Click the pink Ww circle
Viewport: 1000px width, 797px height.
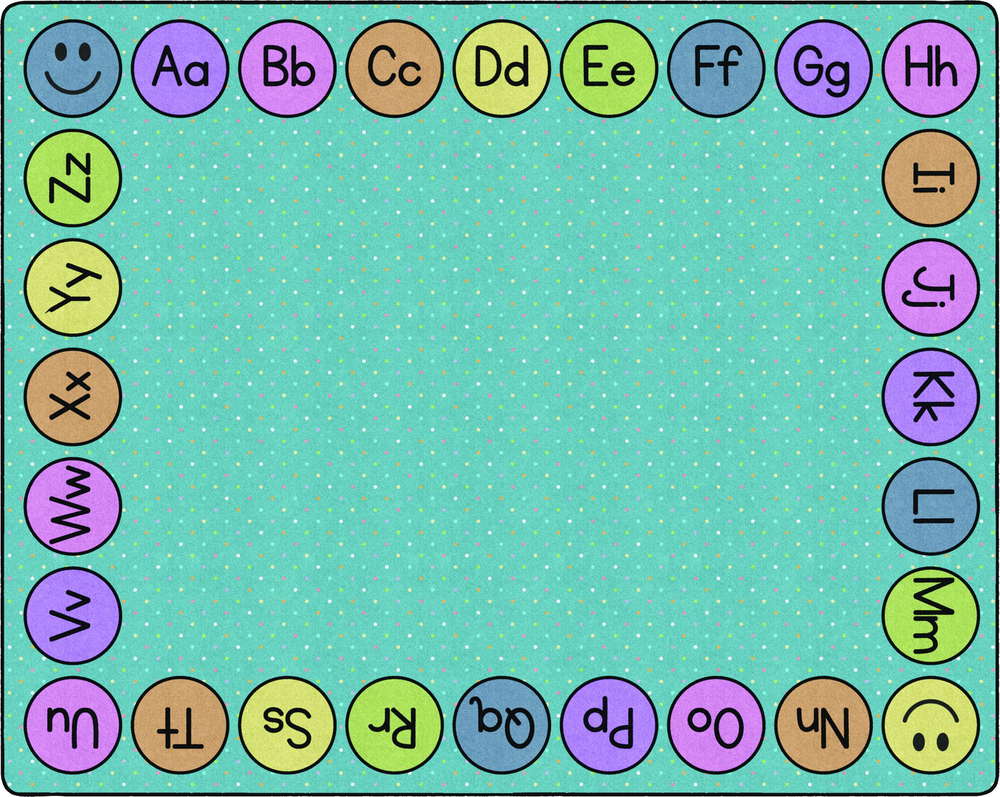(x=72, y=506)
